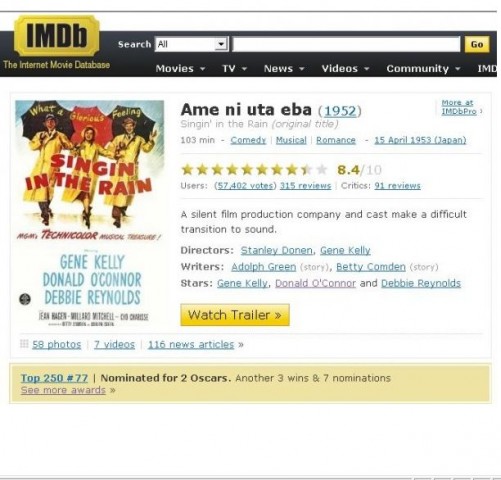Open the Stanley Donen director link
Viewport: 501px width, 480px height.
coord(277,250)
